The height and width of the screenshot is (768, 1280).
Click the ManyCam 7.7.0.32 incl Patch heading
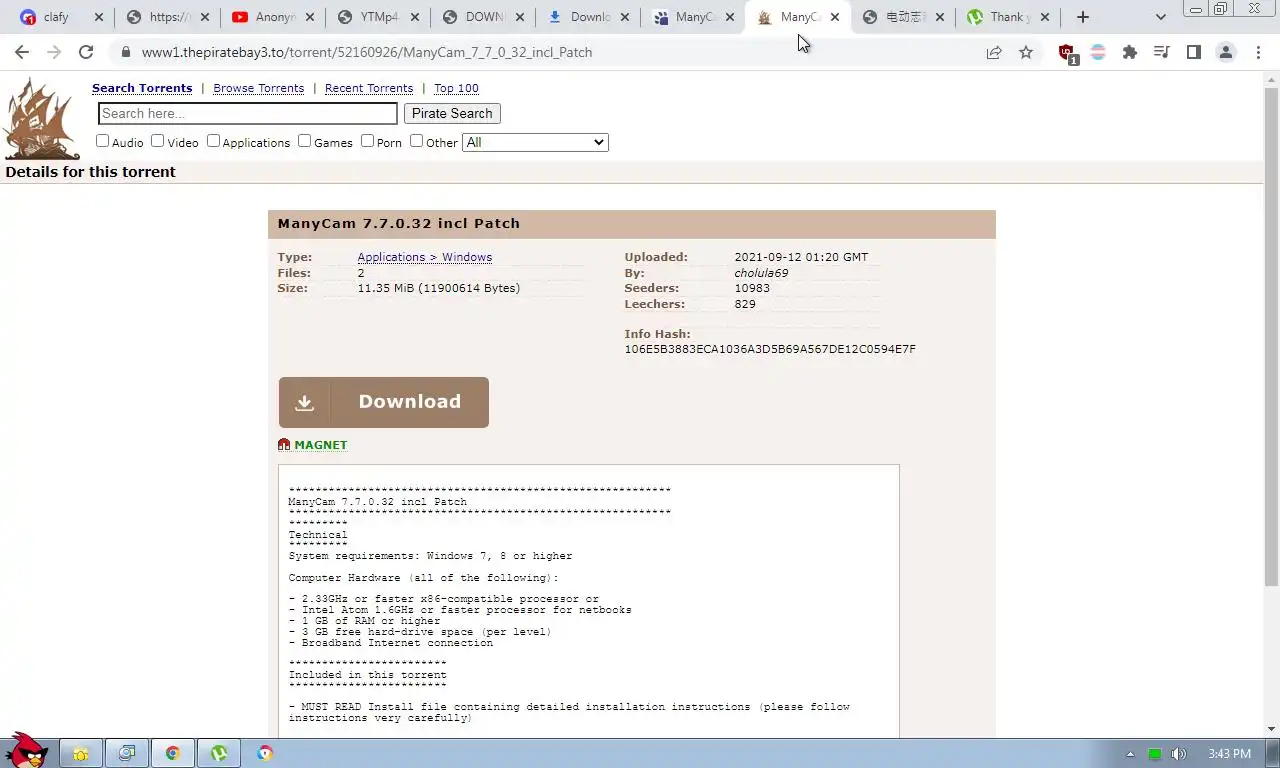[399, 224]
